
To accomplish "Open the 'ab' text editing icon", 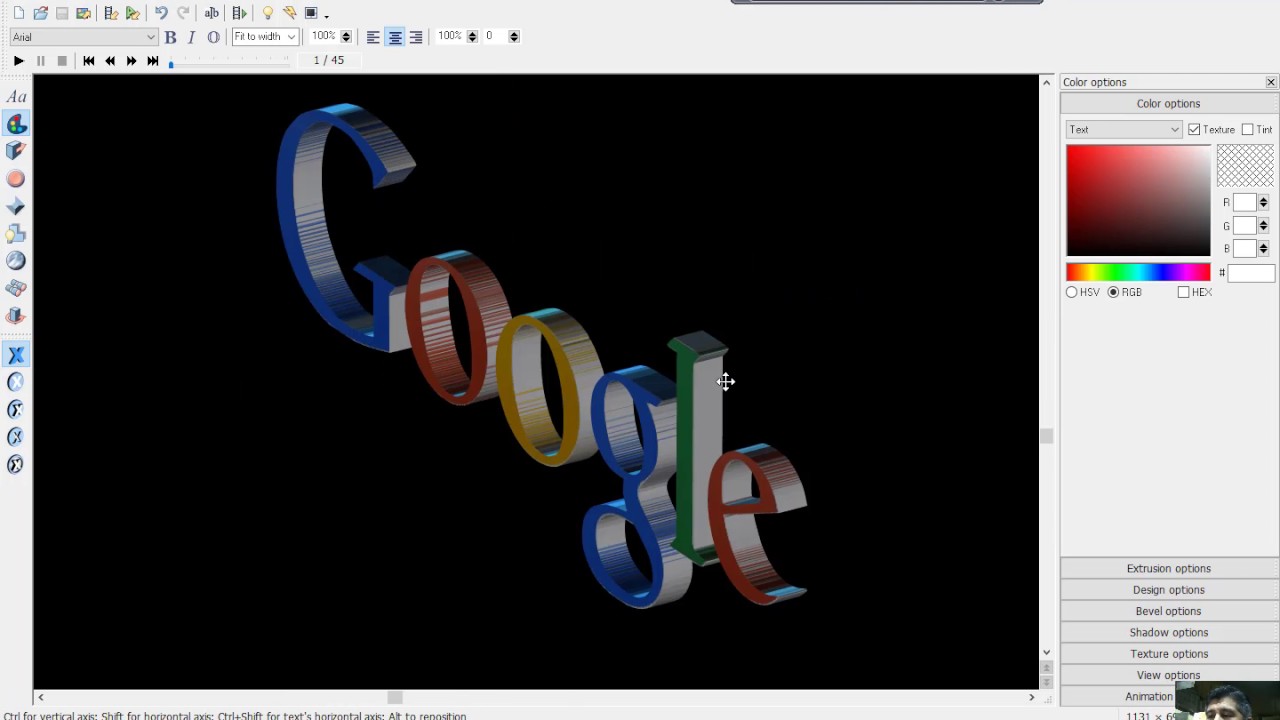I will 211,13.
